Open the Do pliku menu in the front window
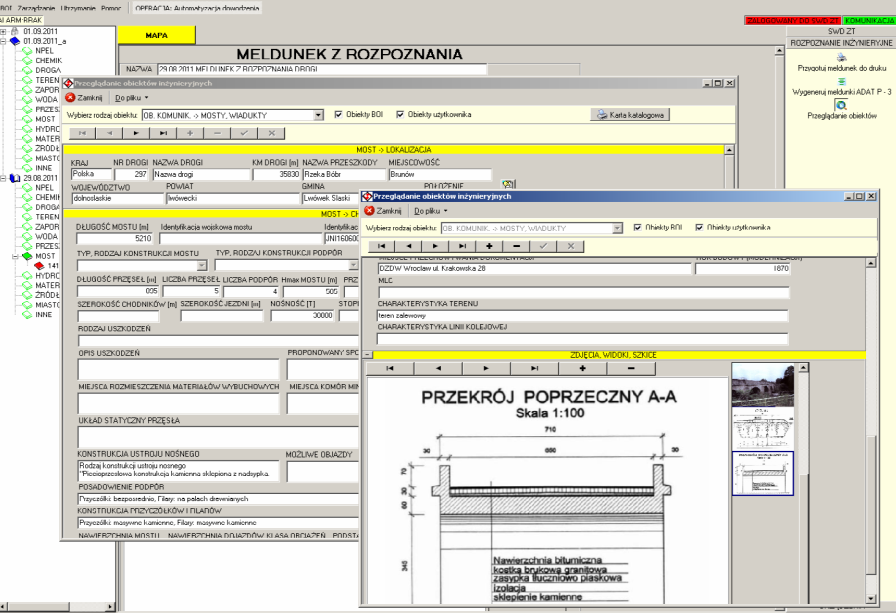The width and height of the screenshot is (896, 613). click(x=430, y=211)
